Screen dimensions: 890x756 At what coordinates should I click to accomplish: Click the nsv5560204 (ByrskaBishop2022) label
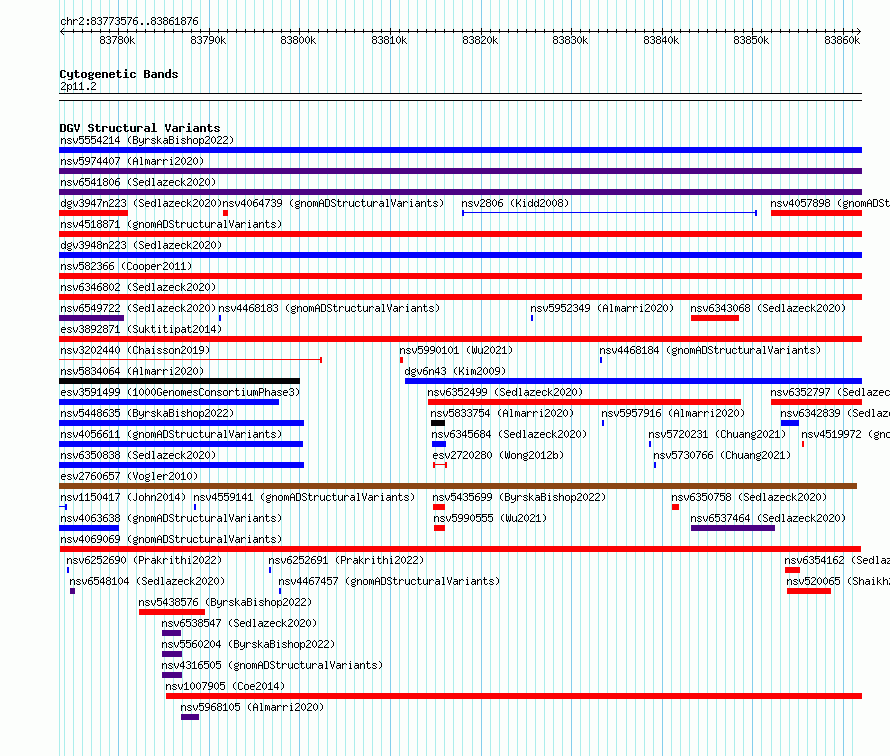pos(248,644)
